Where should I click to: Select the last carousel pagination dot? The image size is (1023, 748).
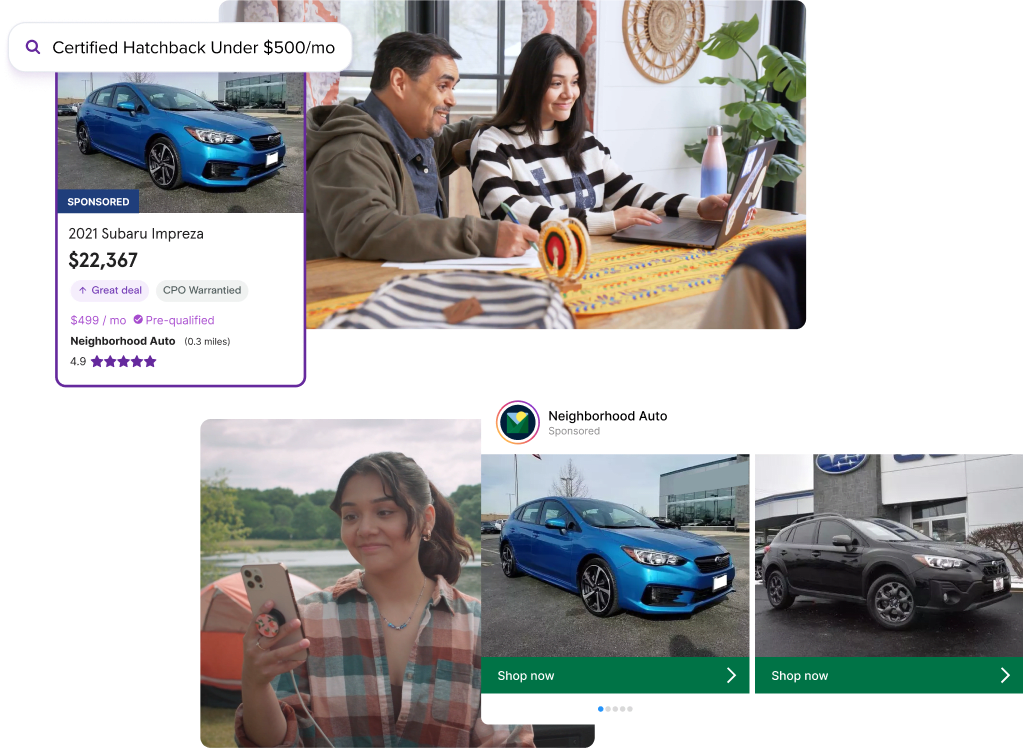[630, 709]
